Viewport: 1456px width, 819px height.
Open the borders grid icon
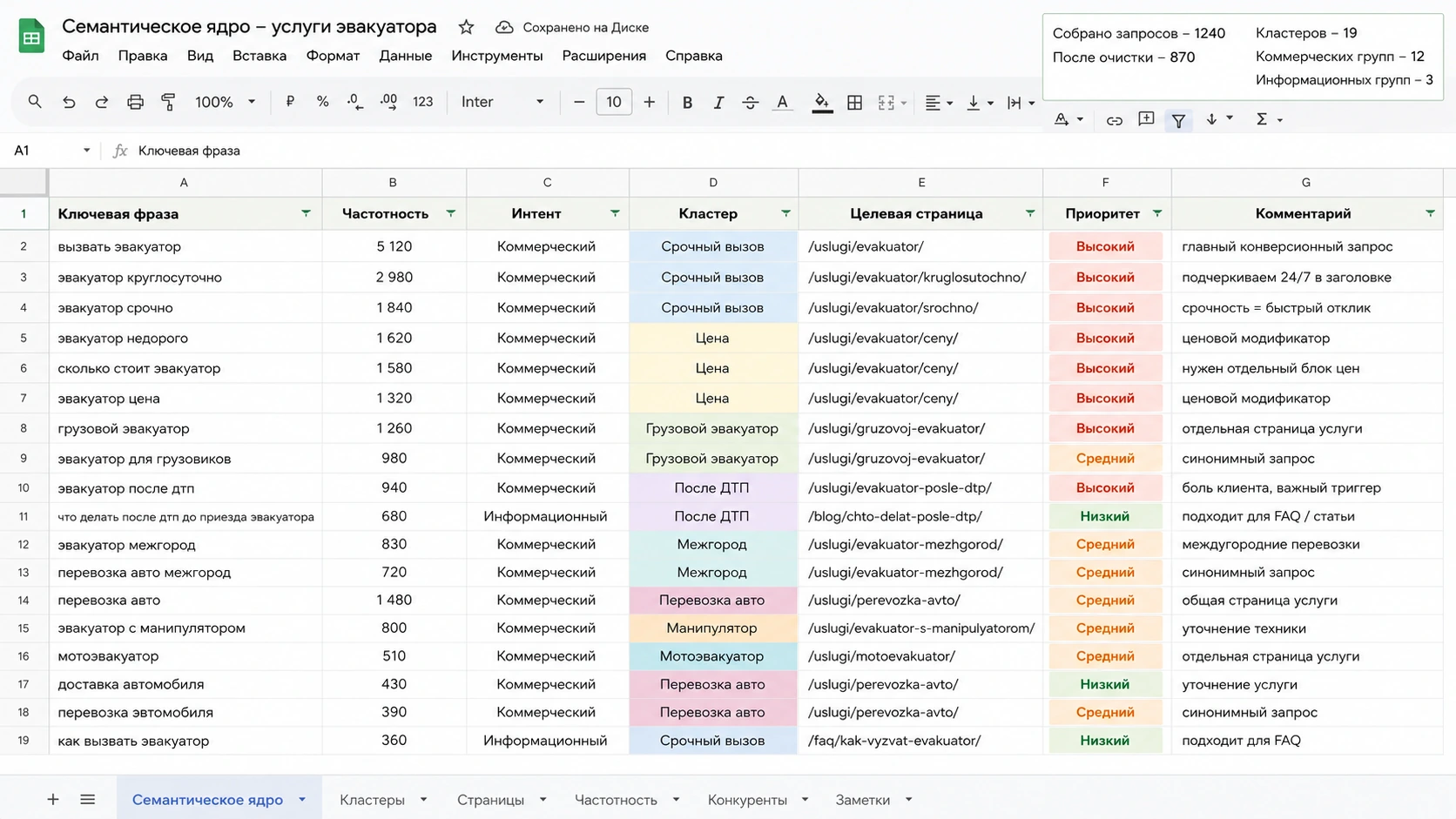pos(854,102)
